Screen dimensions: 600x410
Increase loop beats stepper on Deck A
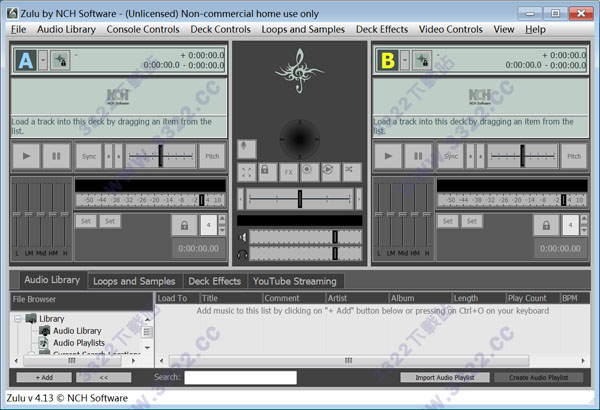click(222, 220)
